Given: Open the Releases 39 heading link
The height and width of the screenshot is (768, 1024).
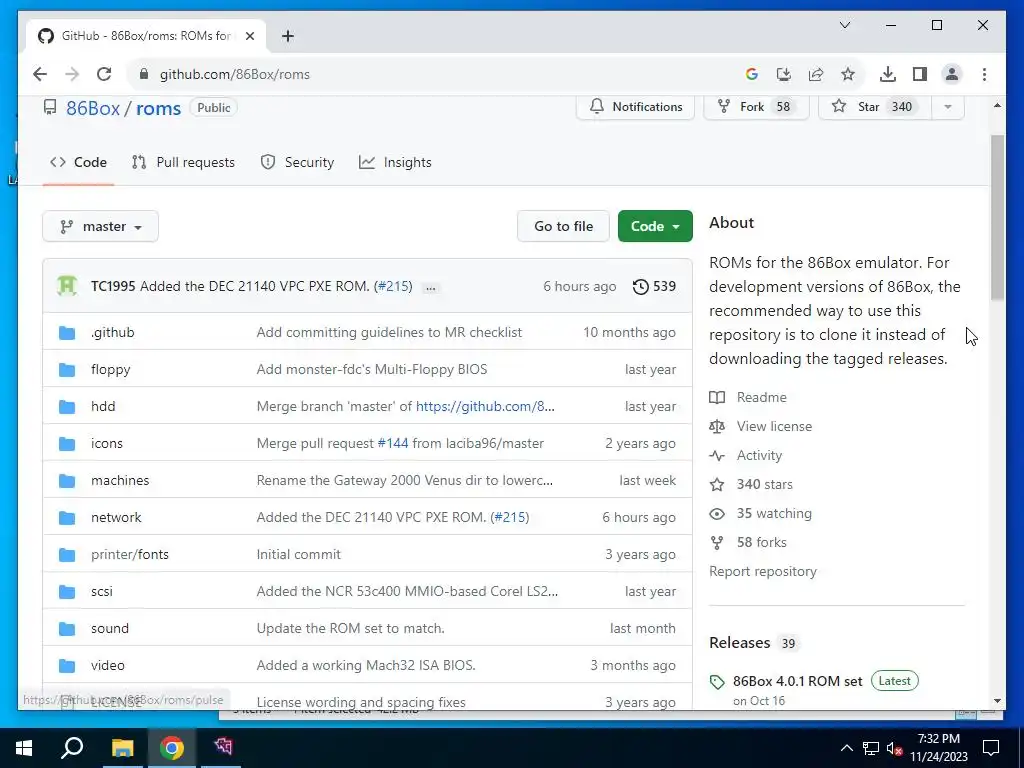Looking at the screenshot, I should (753, 643).
